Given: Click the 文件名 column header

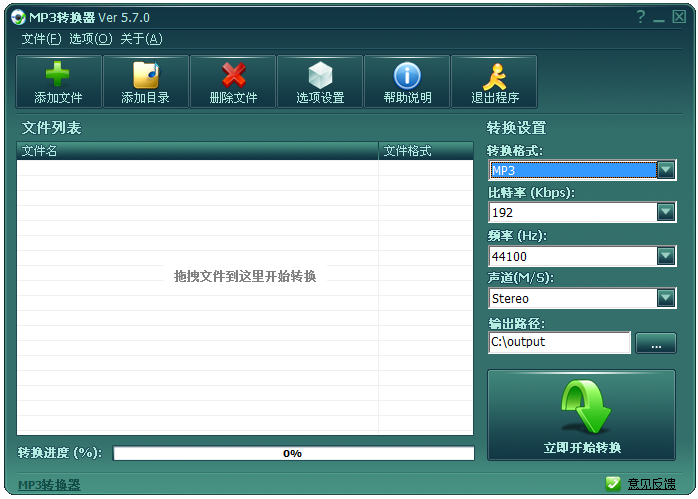Looking at the screenshot, I should point(197,151).
